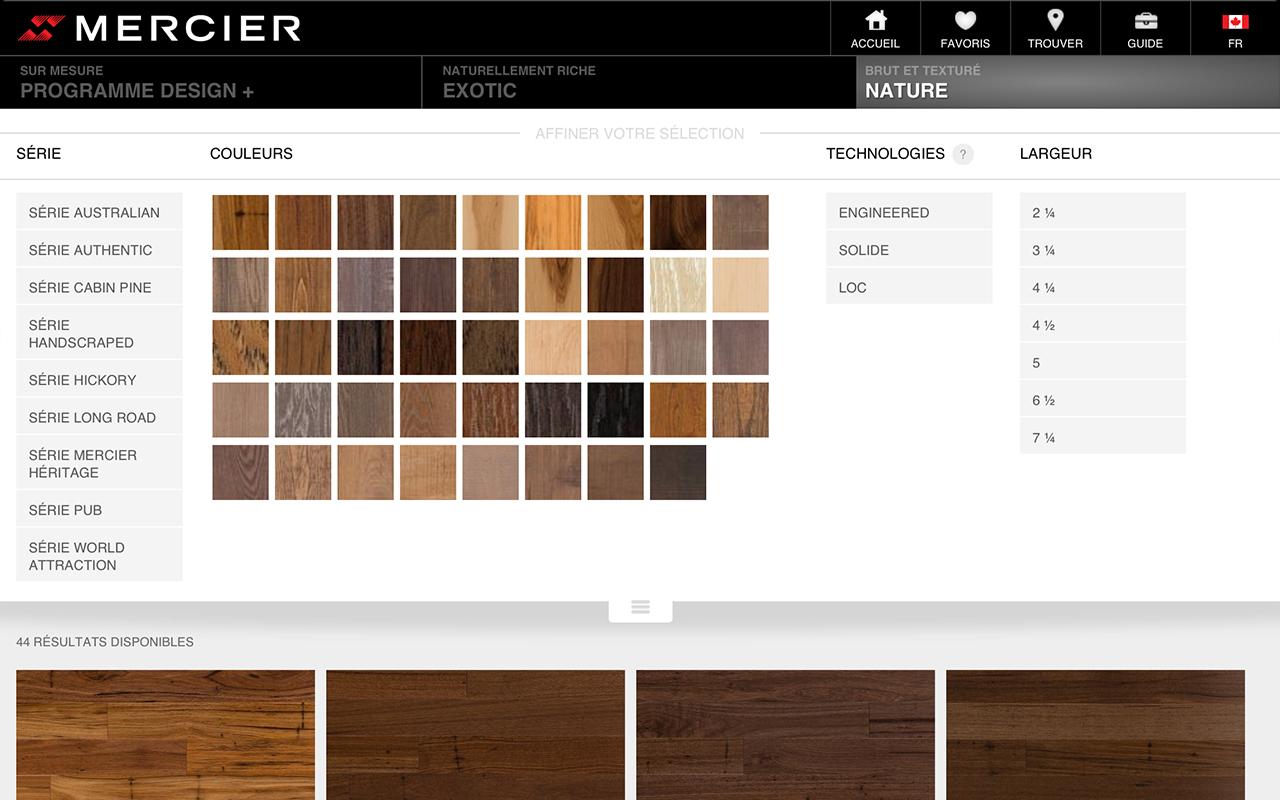Select Série World Attraction
Image resolution: width=1280 pixels, height=800 pixels.
coord(99,556)
